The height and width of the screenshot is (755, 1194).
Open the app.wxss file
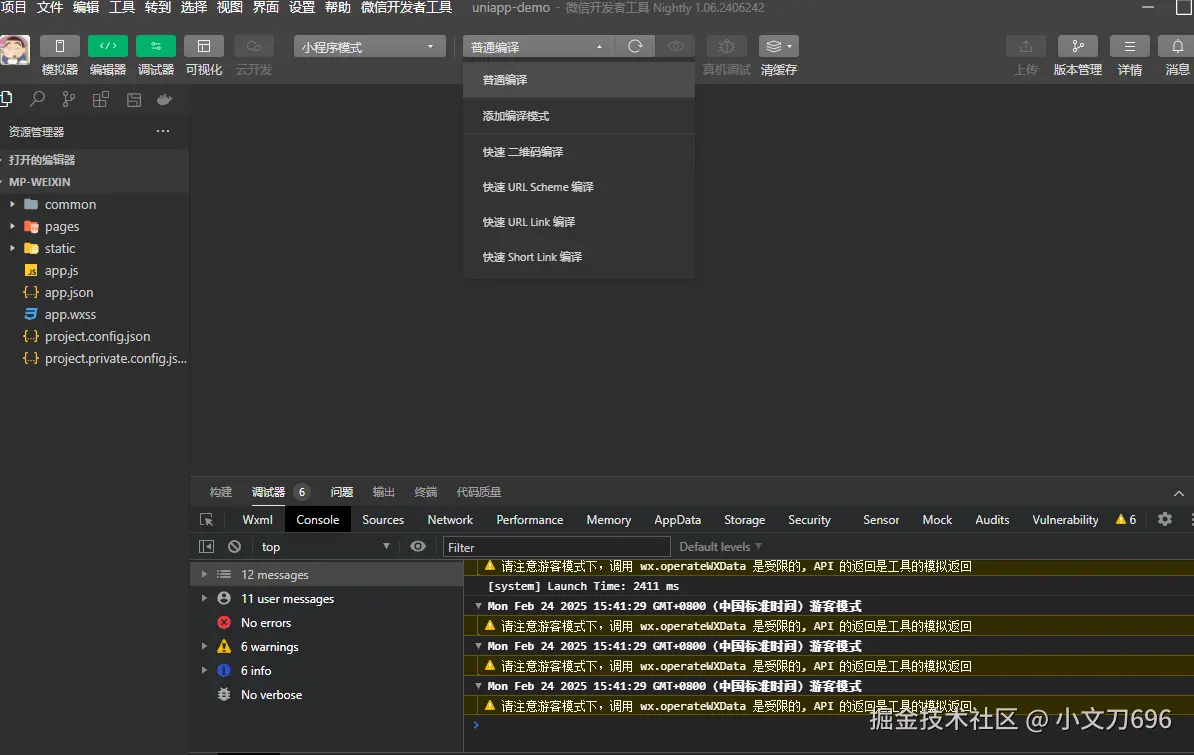(94, 315)
